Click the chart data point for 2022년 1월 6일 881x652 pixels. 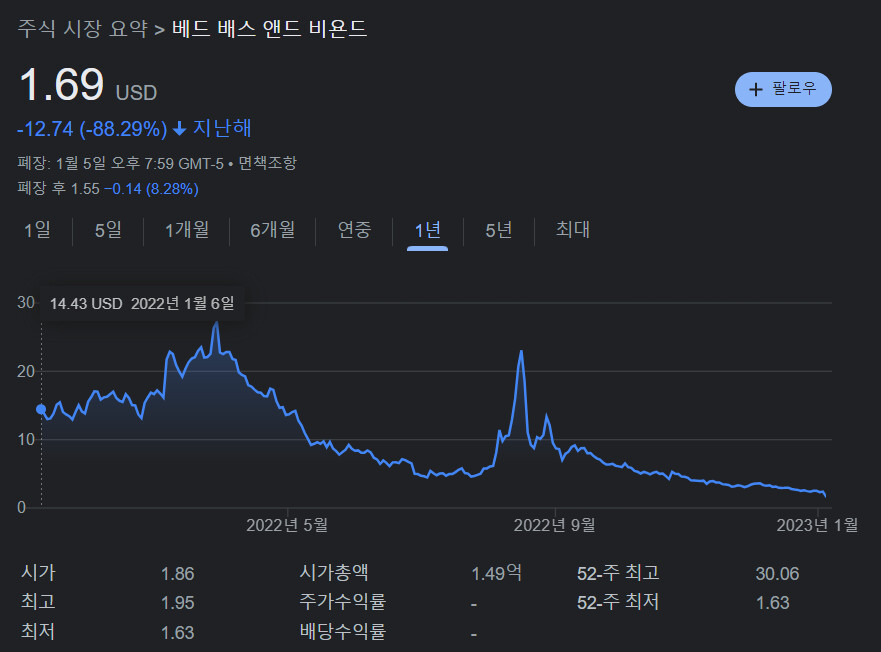tap(41, 409)
